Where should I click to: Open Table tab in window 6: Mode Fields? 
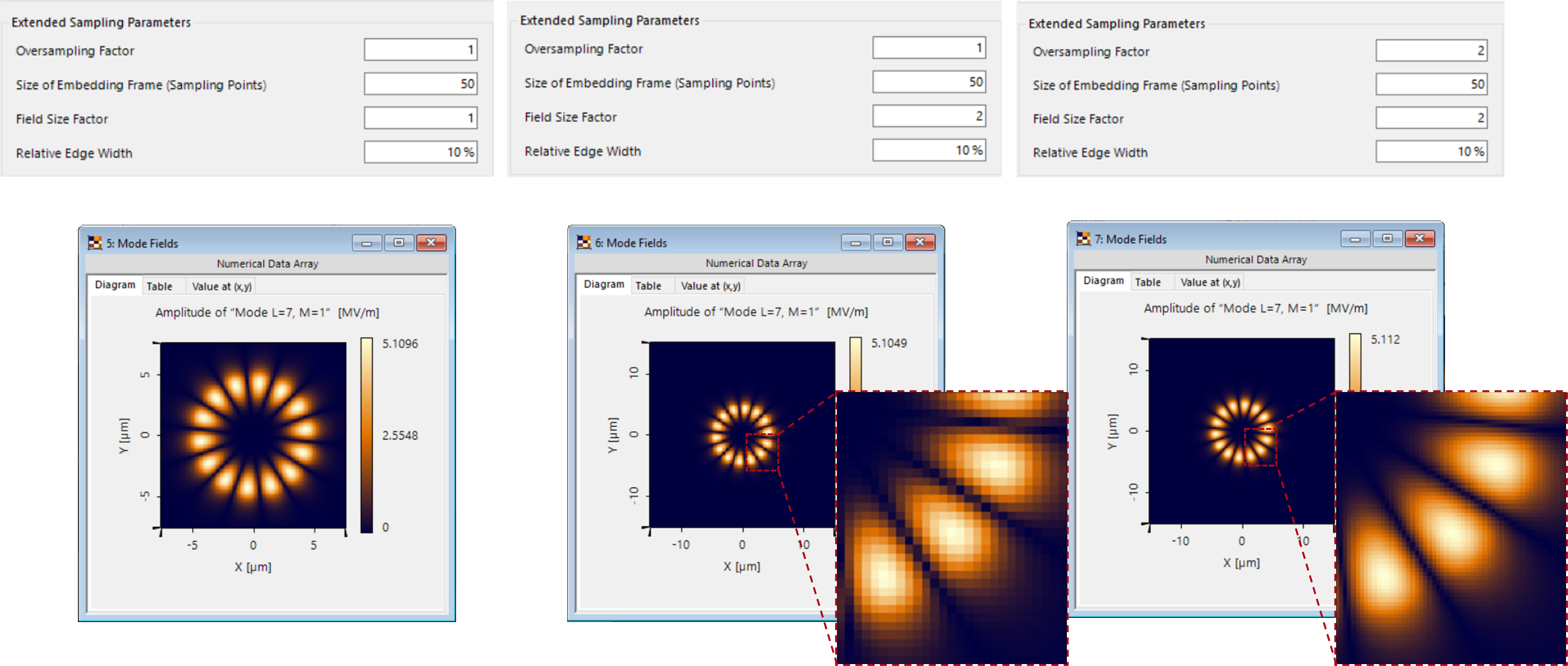pos(648,285)
